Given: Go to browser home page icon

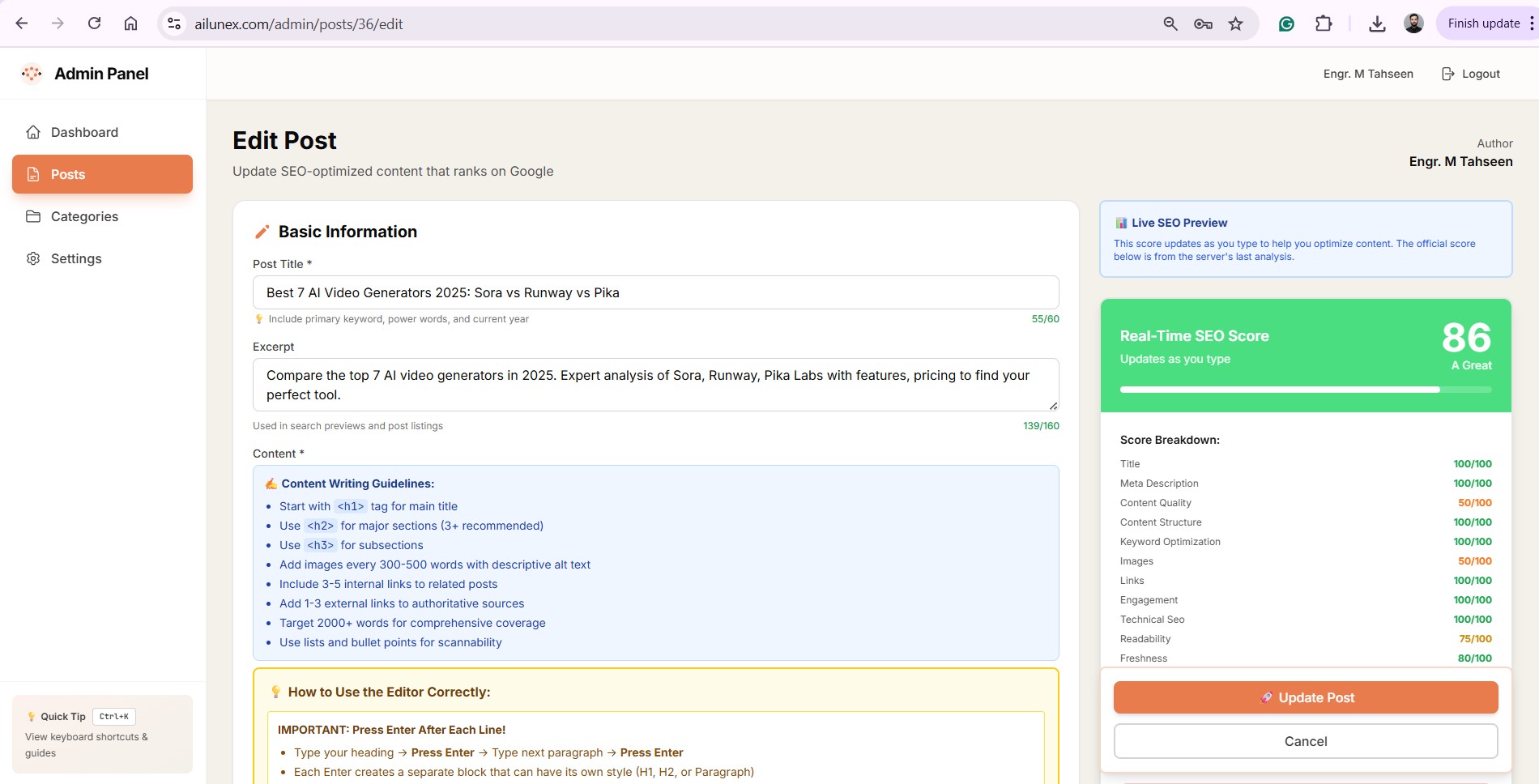Looking at the screenshot, I should 130,23.
